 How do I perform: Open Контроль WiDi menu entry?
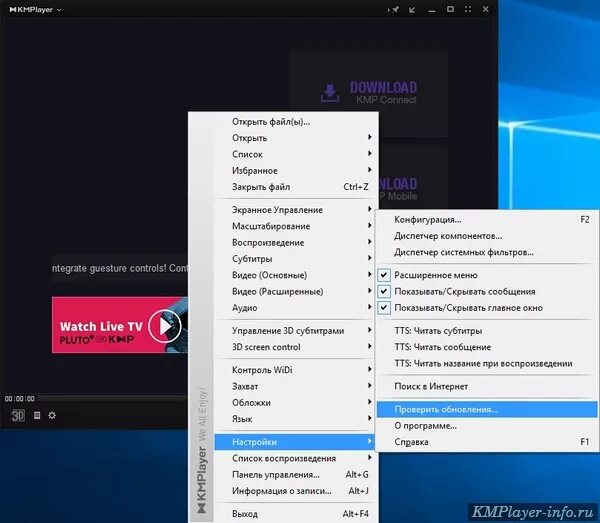coord(296,370)
